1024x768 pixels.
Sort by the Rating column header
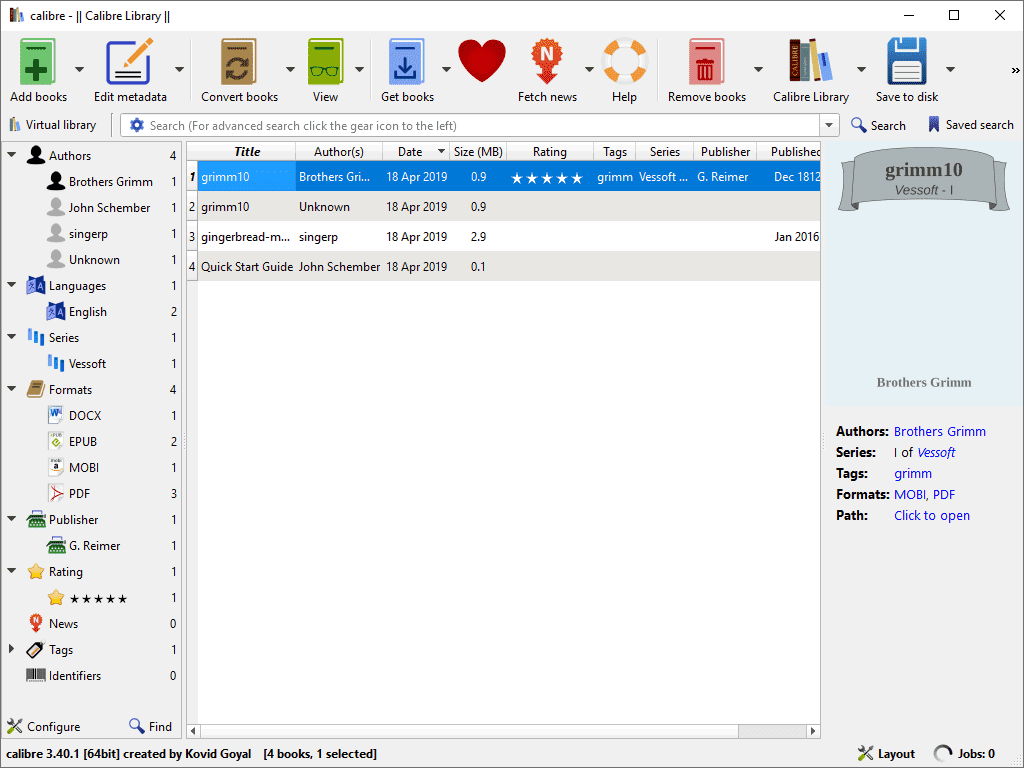coord(549,152)
